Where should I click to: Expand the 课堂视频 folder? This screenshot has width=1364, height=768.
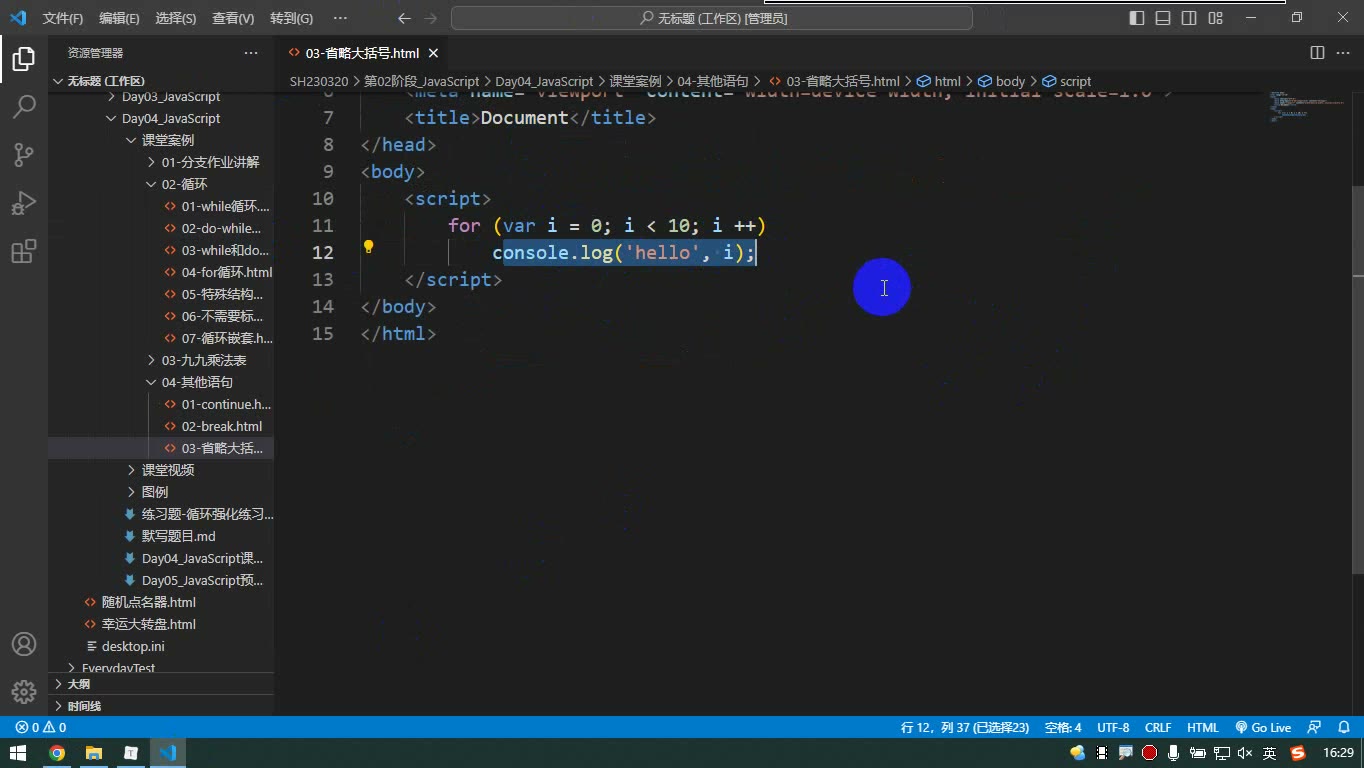pos(161,470)
